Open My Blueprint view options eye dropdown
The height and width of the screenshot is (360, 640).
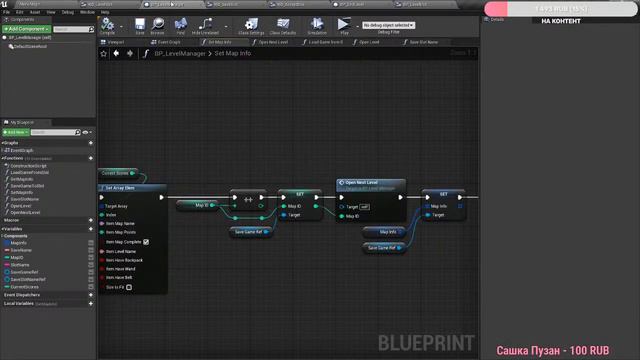[x=87, y=132]
